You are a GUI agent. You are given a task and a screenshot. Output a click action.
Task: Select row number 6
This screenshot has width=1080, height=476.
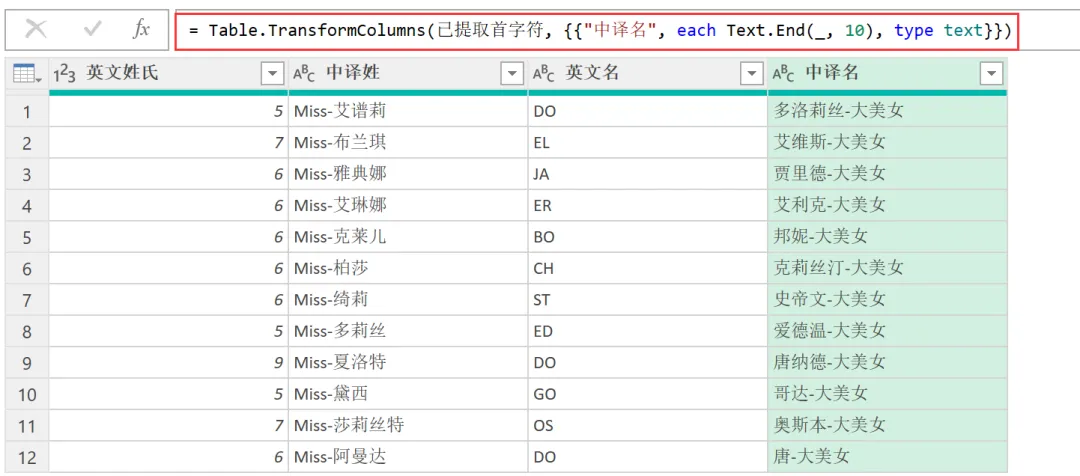pos(27,269)
